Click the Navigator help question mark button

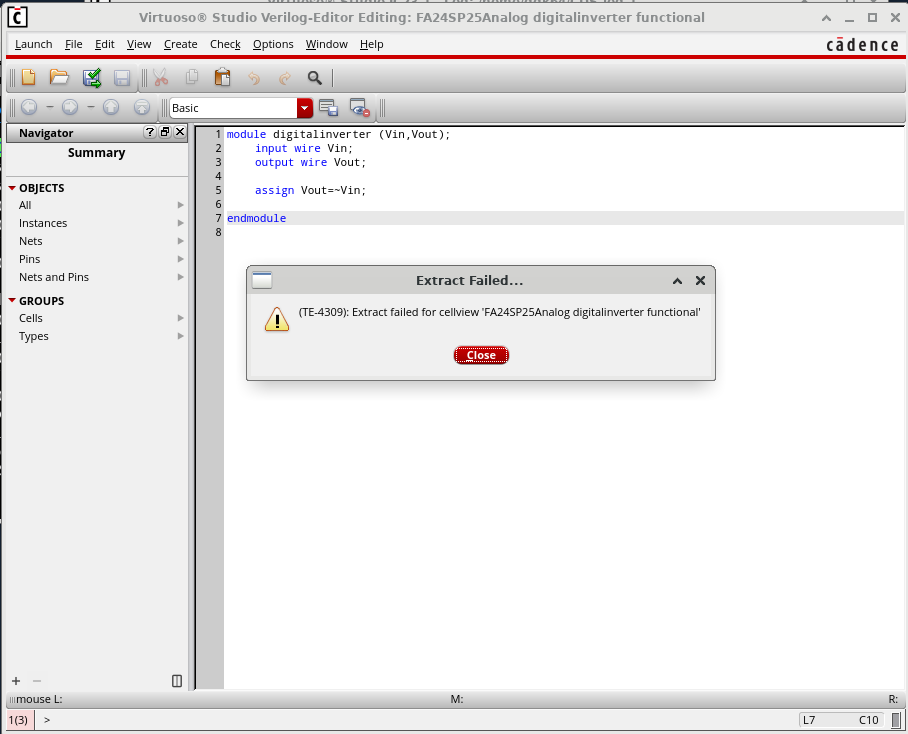point(150,132)
